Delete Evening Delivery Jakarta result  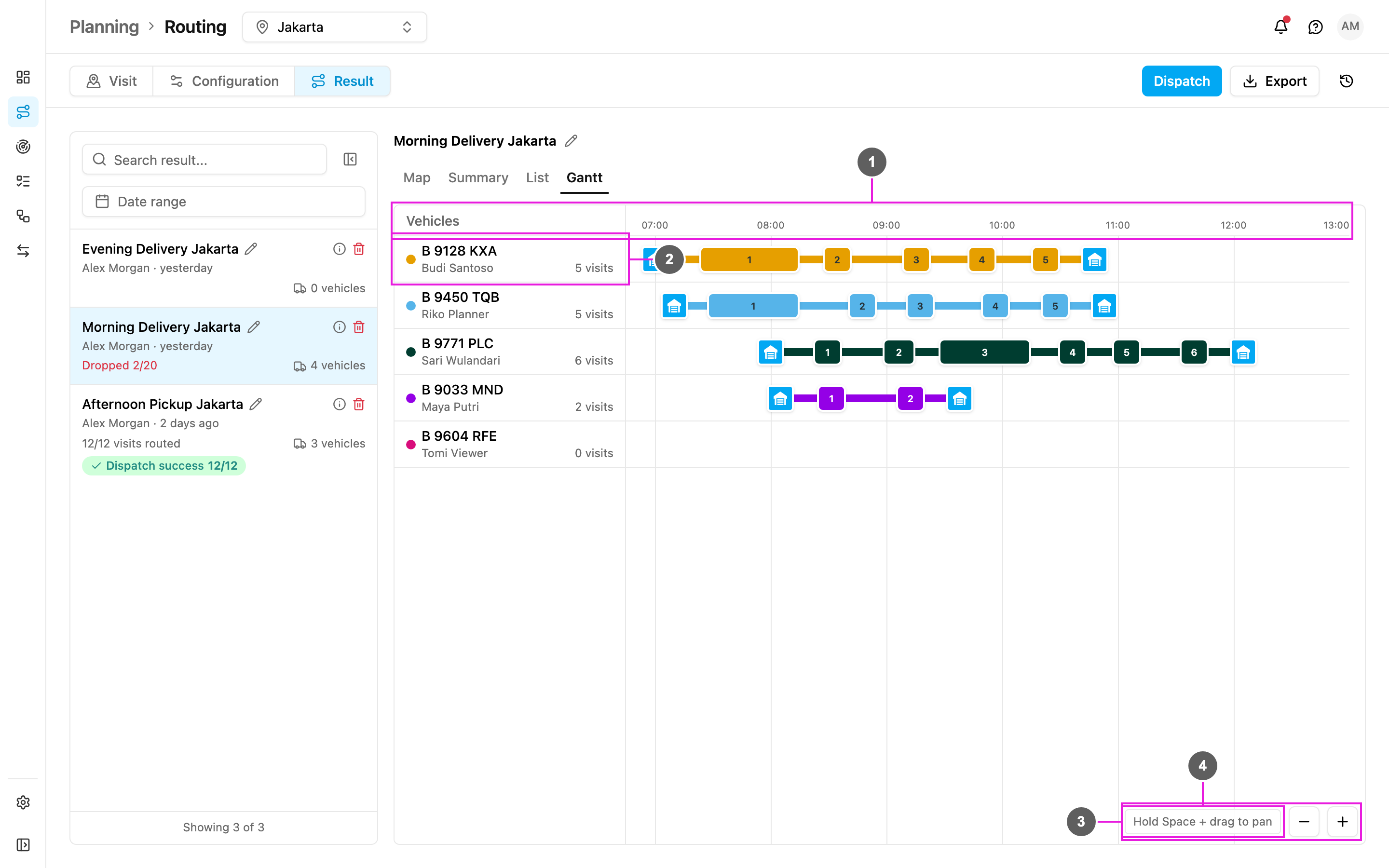359,248
